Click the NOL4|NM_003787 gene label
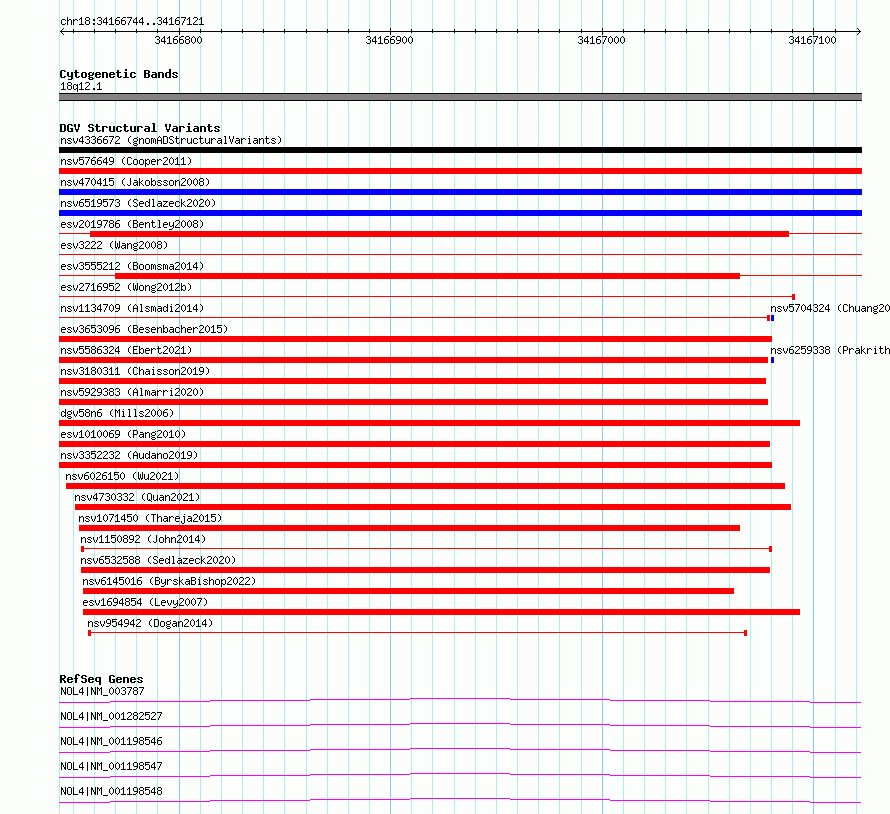890x814 pixels. pyautogui.click(x=102, y=691)
